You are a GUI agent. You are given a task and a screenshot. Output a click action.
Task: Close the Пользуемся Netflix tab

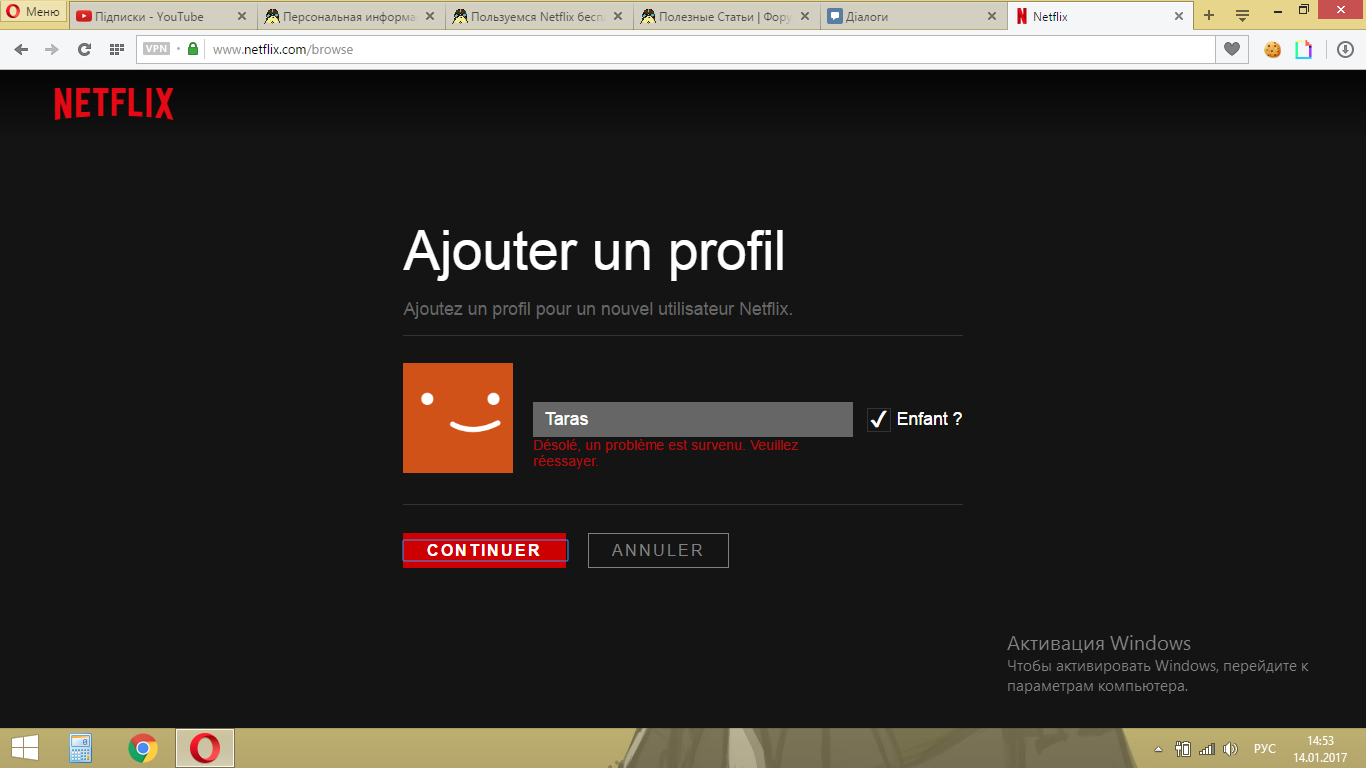pos(617,16)
